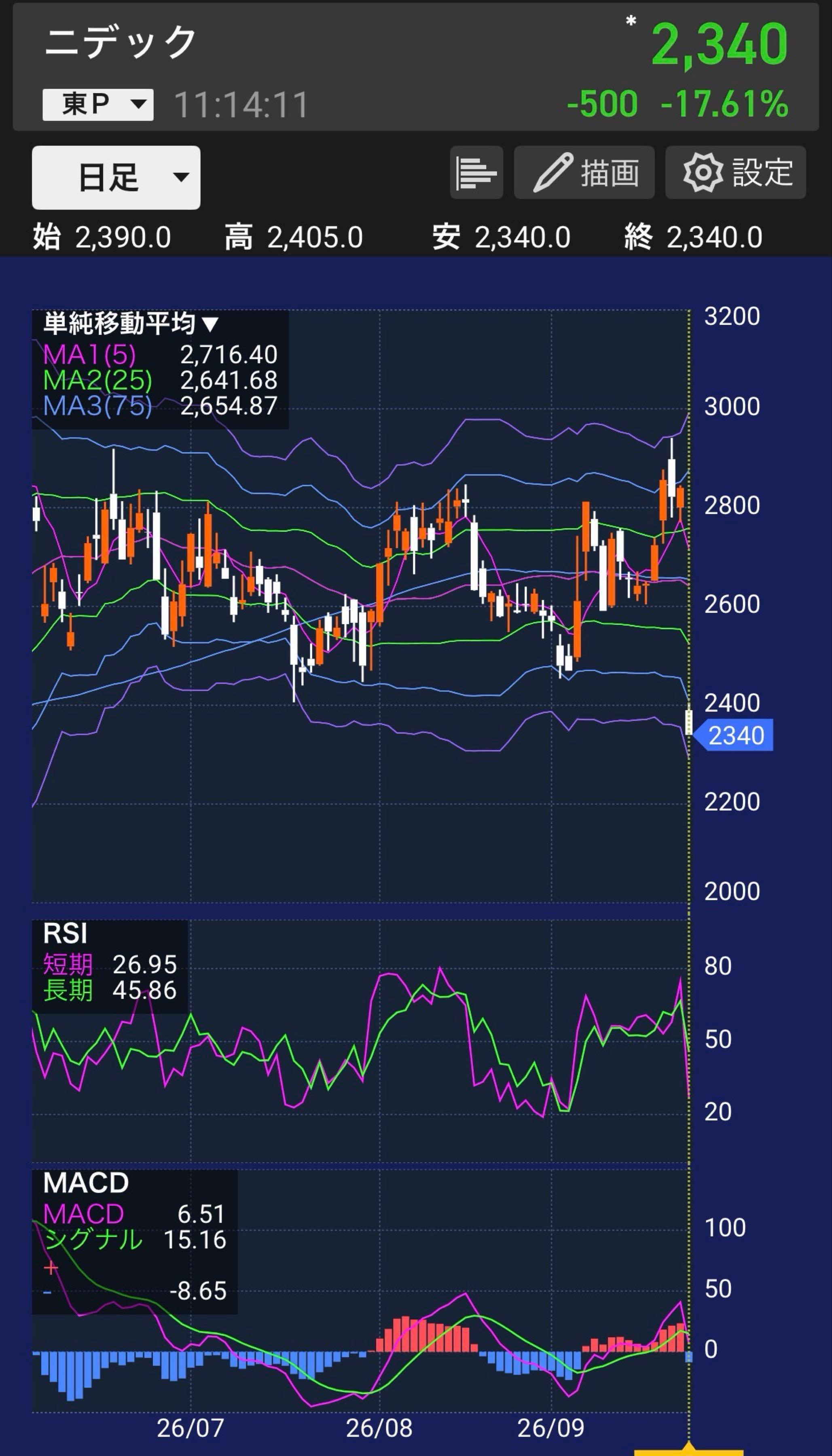832x1456 pixels.
Task: Click the RSI 長期 value 45.86
Action: [x=144, y=990]
